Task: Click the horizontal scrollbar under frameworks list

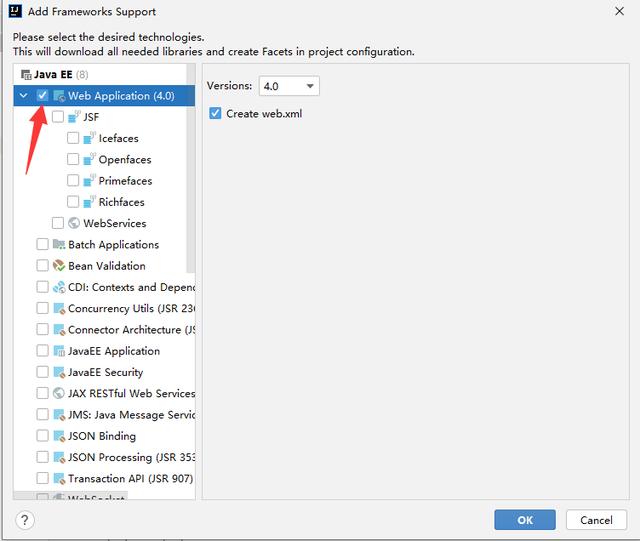Action: tap(70, 496)
